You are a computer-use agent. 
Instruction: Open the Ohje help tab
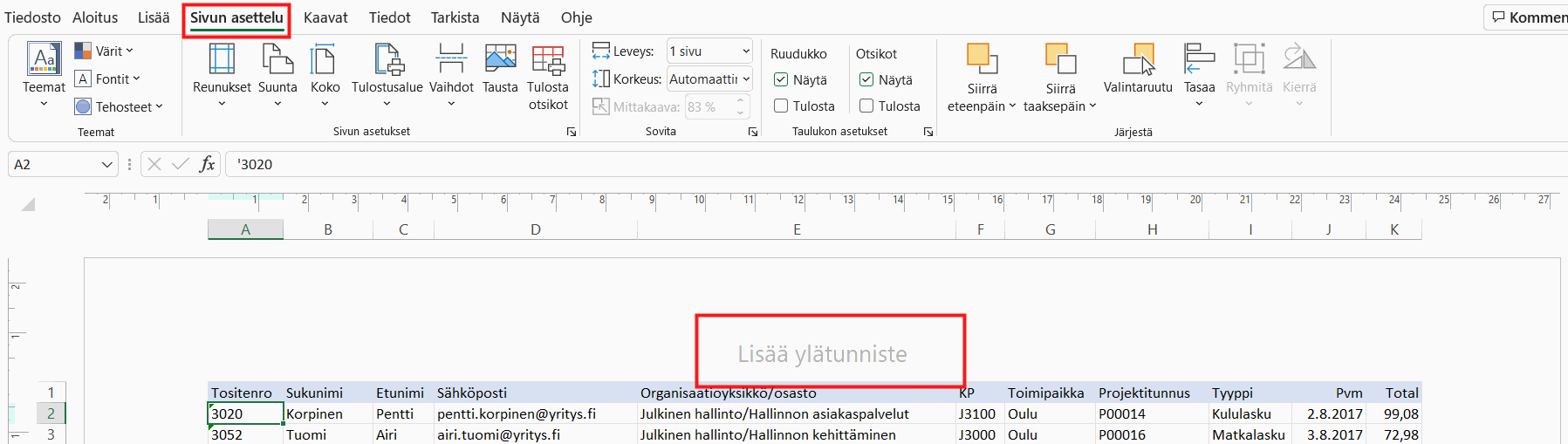click(x=576, y=17)
